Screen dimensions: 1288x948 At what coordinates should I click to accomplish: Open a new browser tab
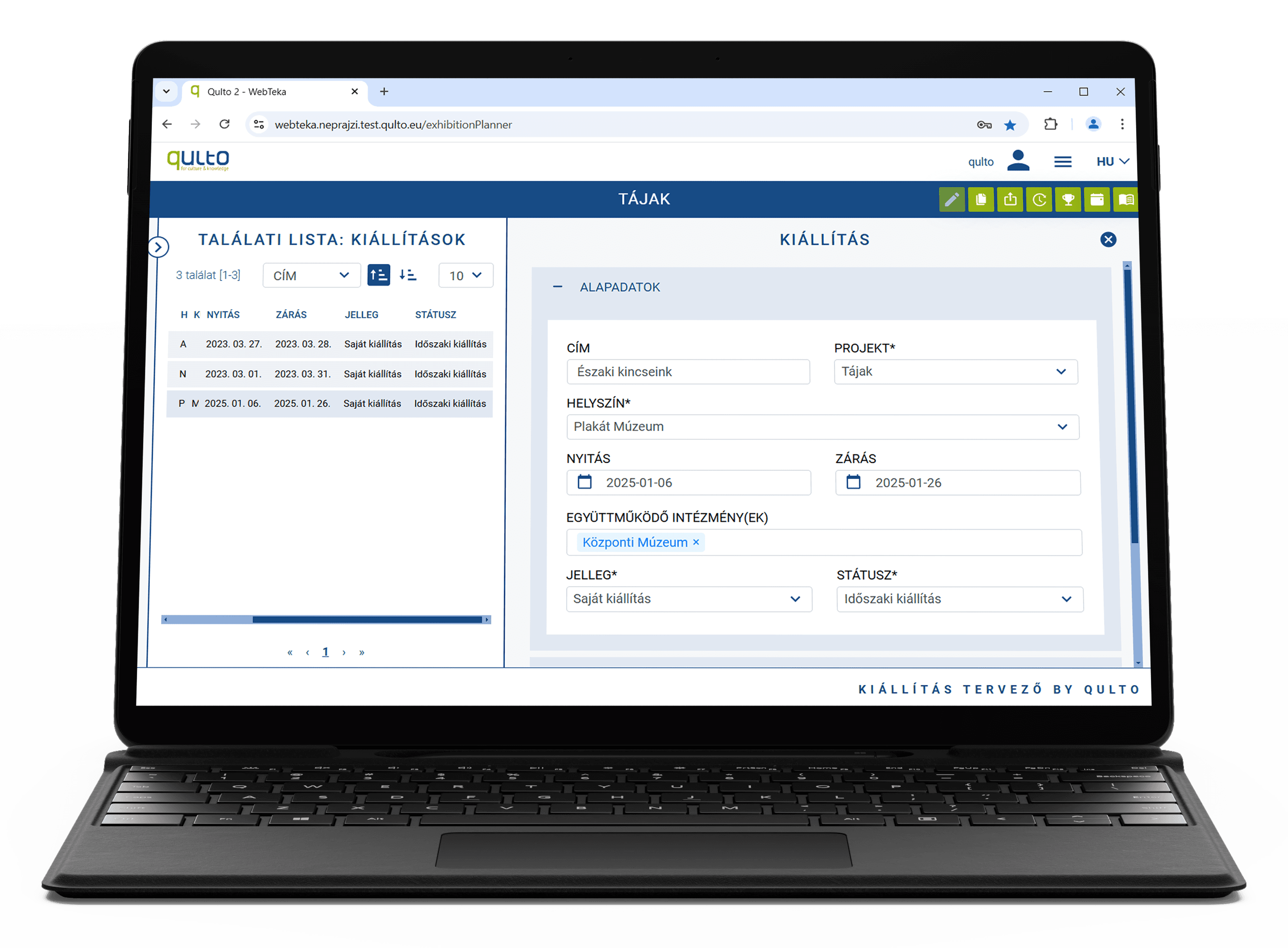384,91
